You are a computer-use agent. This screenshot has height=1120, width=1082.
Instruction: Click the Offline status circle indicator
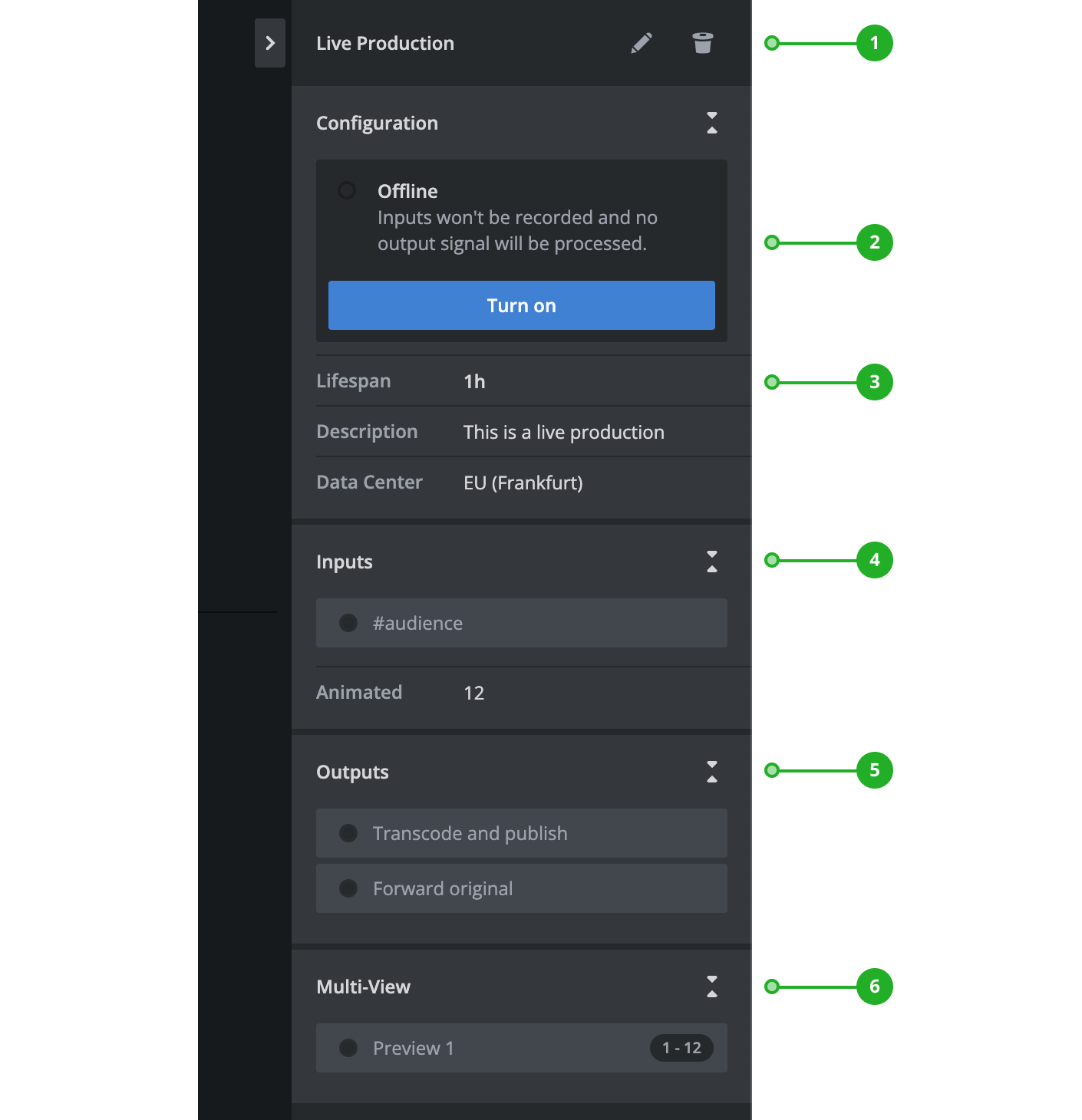point(347,190)
